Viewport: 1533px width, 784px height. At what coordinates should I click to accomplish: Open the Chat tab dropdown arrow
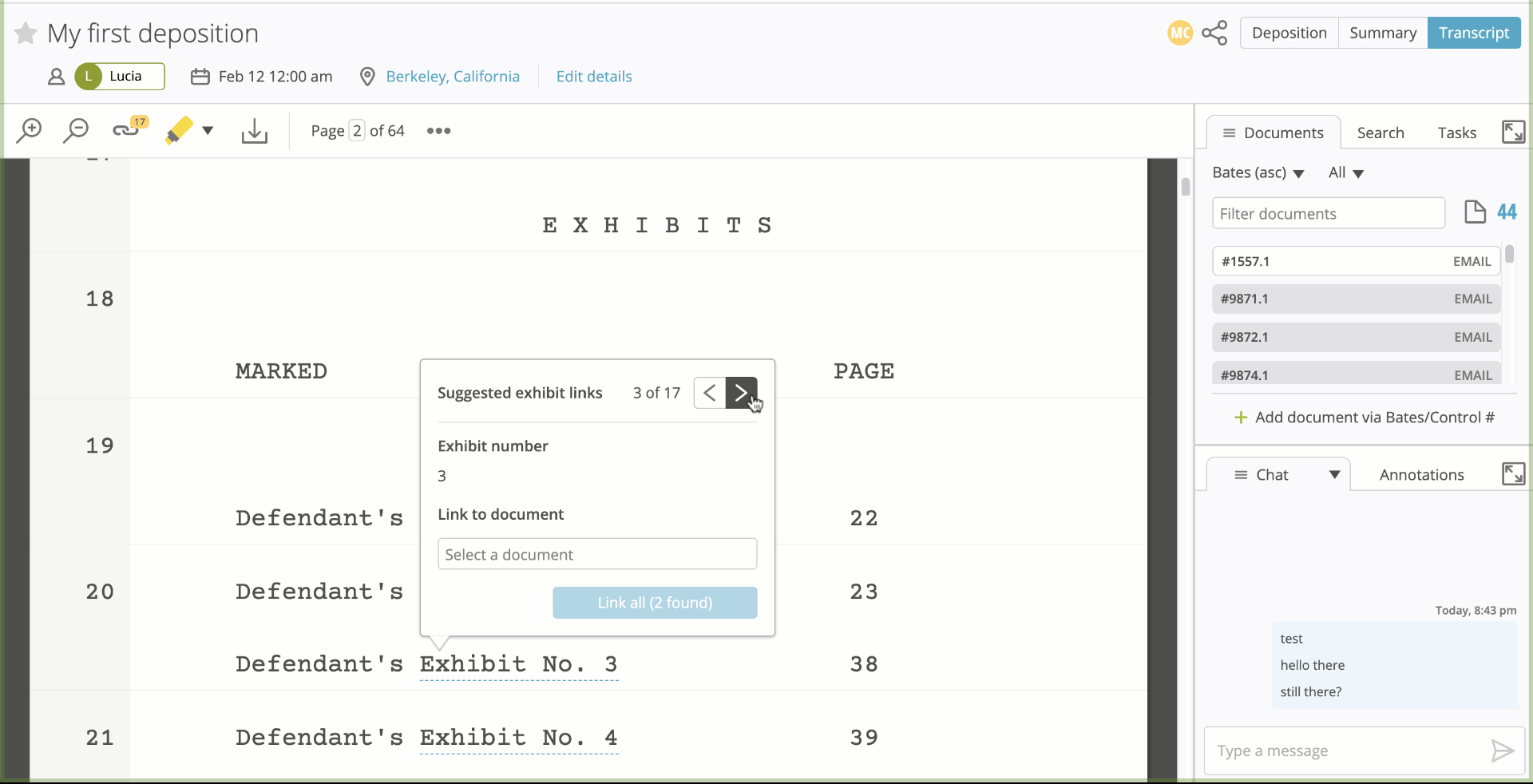[x=1334, y=475]
